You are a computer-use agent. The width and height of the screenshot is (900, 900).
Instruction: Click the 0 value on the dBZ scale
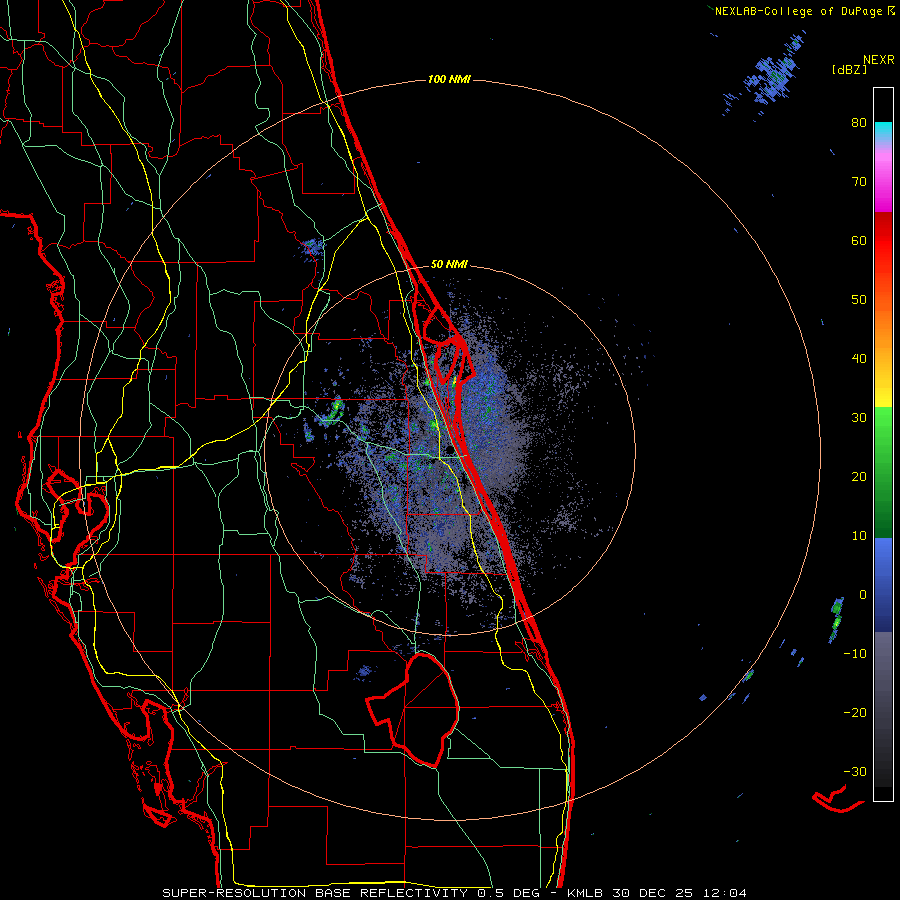(863, 595)
